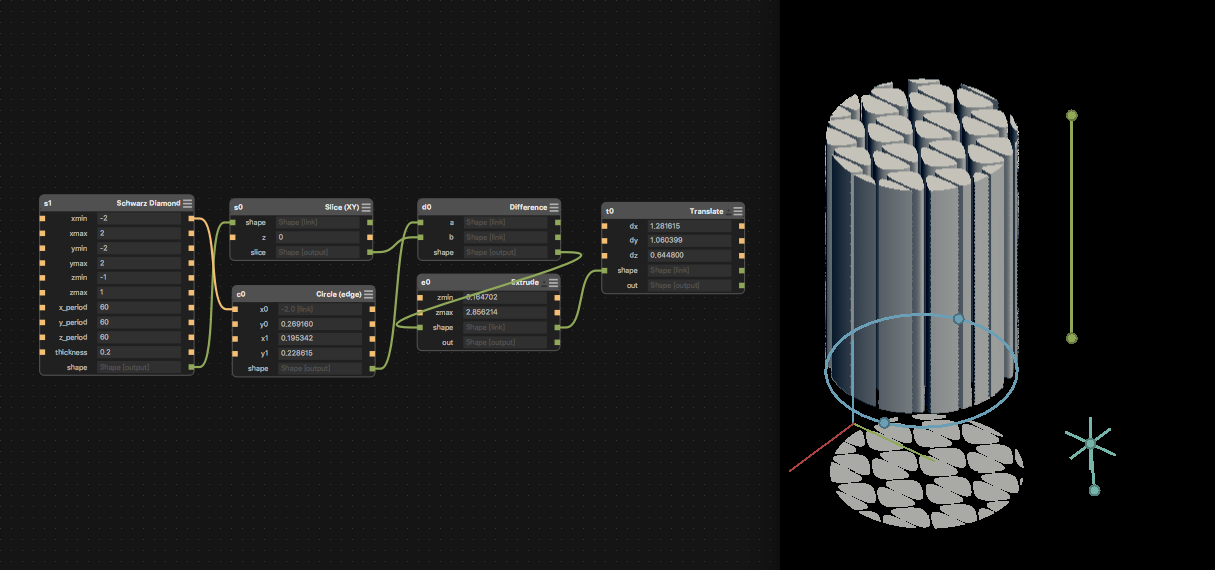The height and width of the screenshot is (570, 1215).
Task: Edit the Translate dy field showing 1.060399
Action: coord(690,241)
